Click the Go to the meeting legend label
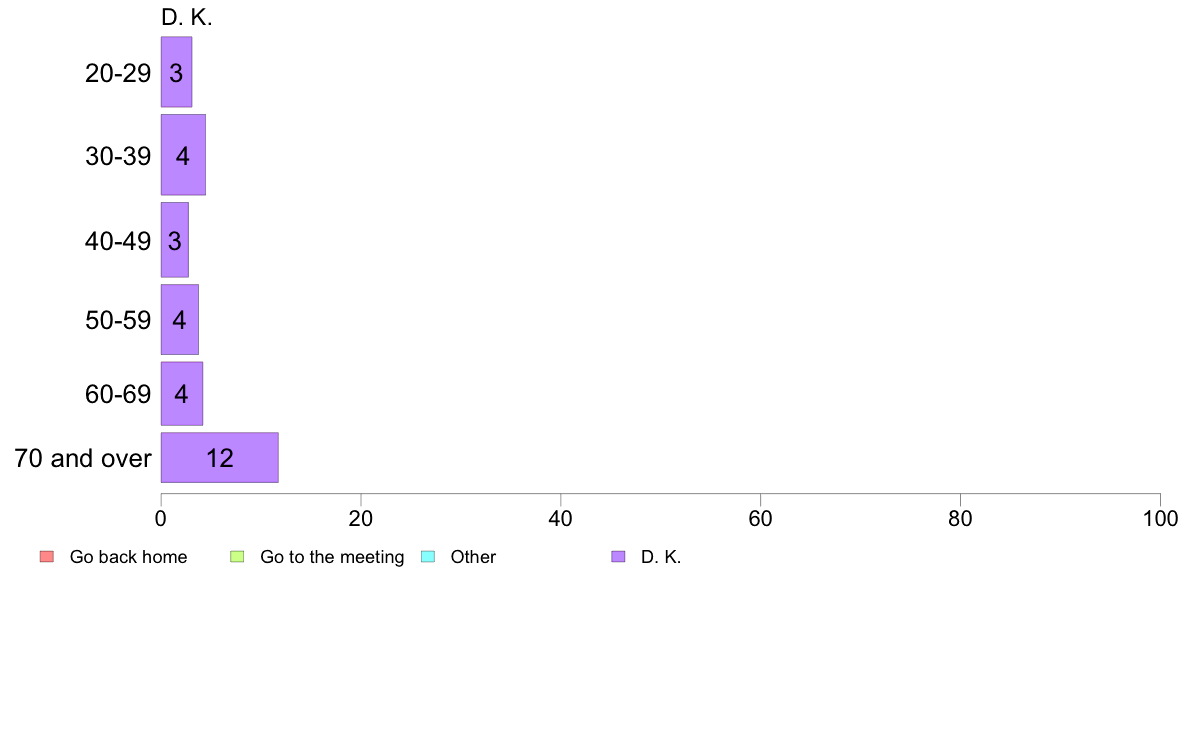Screen dimensions: 1188x736 point(332,557)
